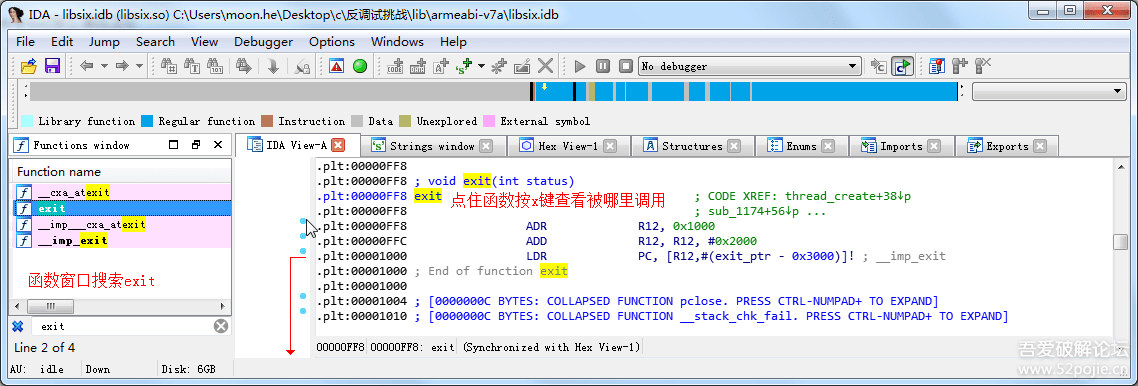The height and width of the screenshot is (386, 1138).
Task: Click the edit pencil toolbar icon
Action: (x=522, y=66)
